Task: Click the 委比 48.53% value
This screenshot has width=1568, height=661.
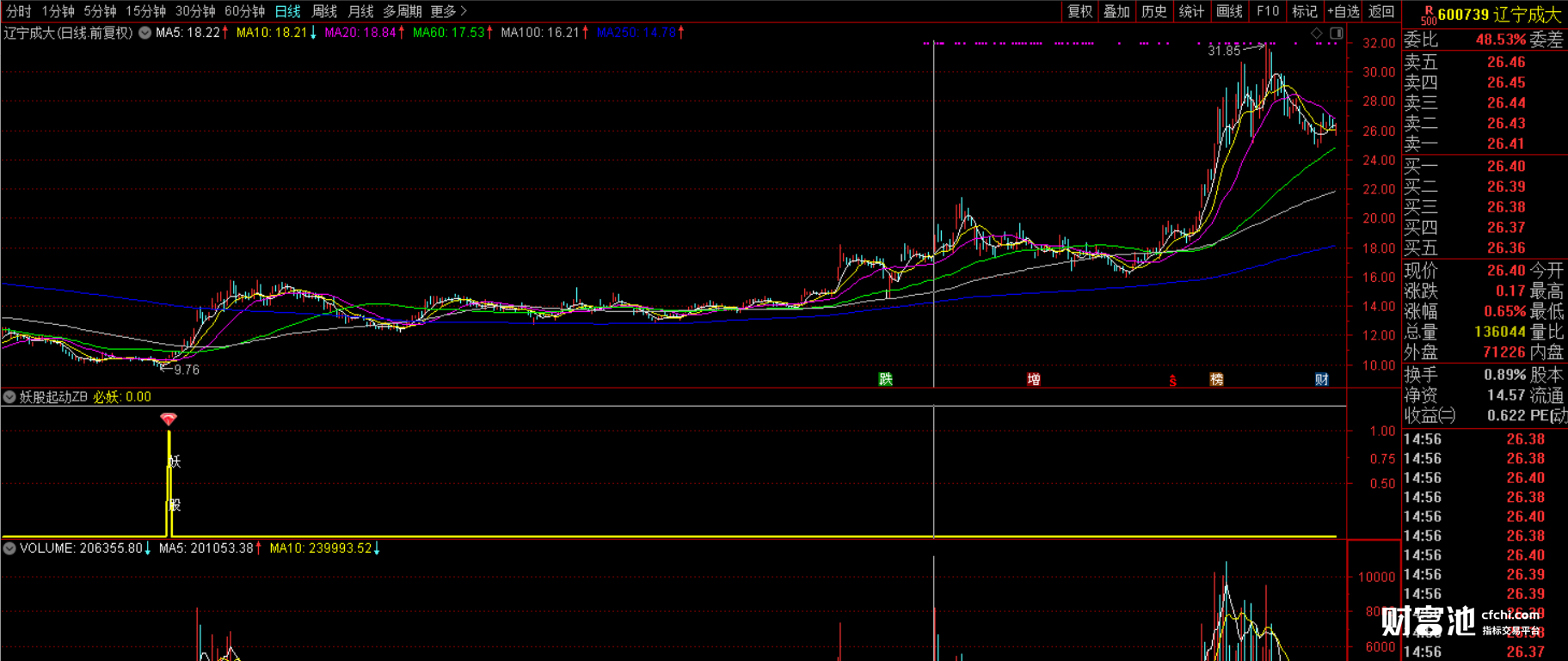Action: click(1500, 40)
